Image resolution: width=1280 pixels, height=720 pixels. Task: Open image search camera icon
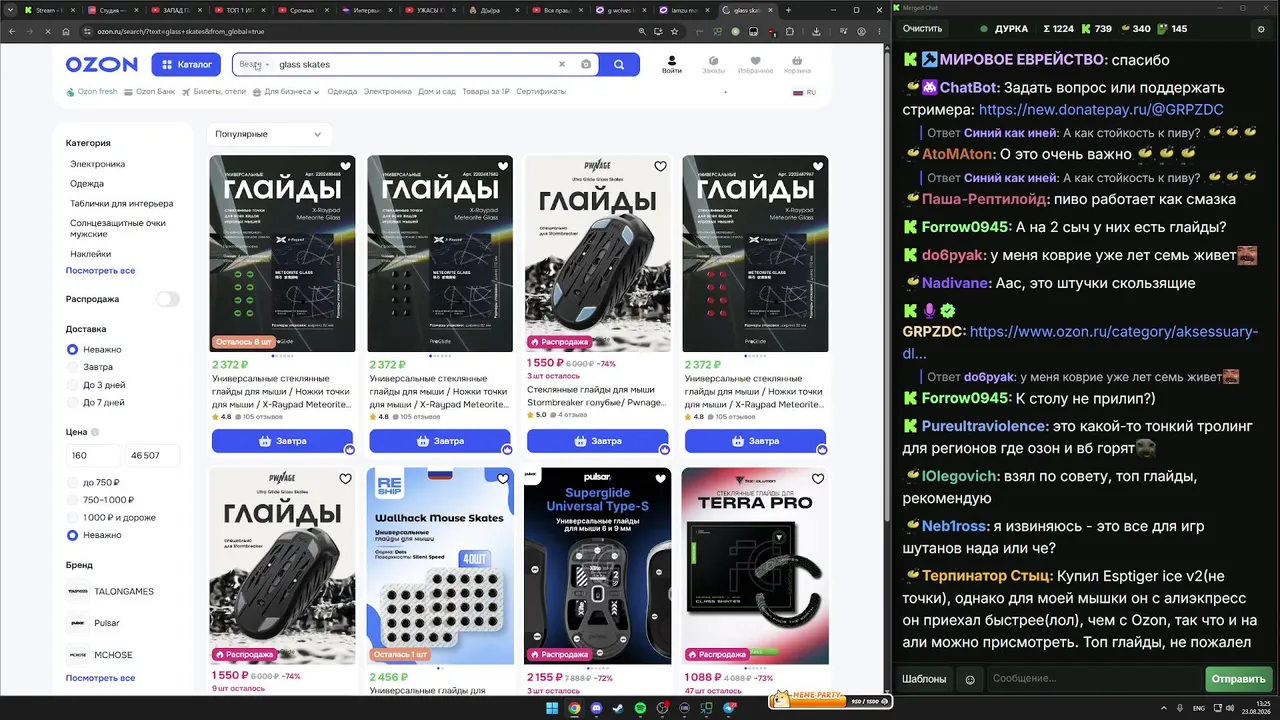pos(586,65)
